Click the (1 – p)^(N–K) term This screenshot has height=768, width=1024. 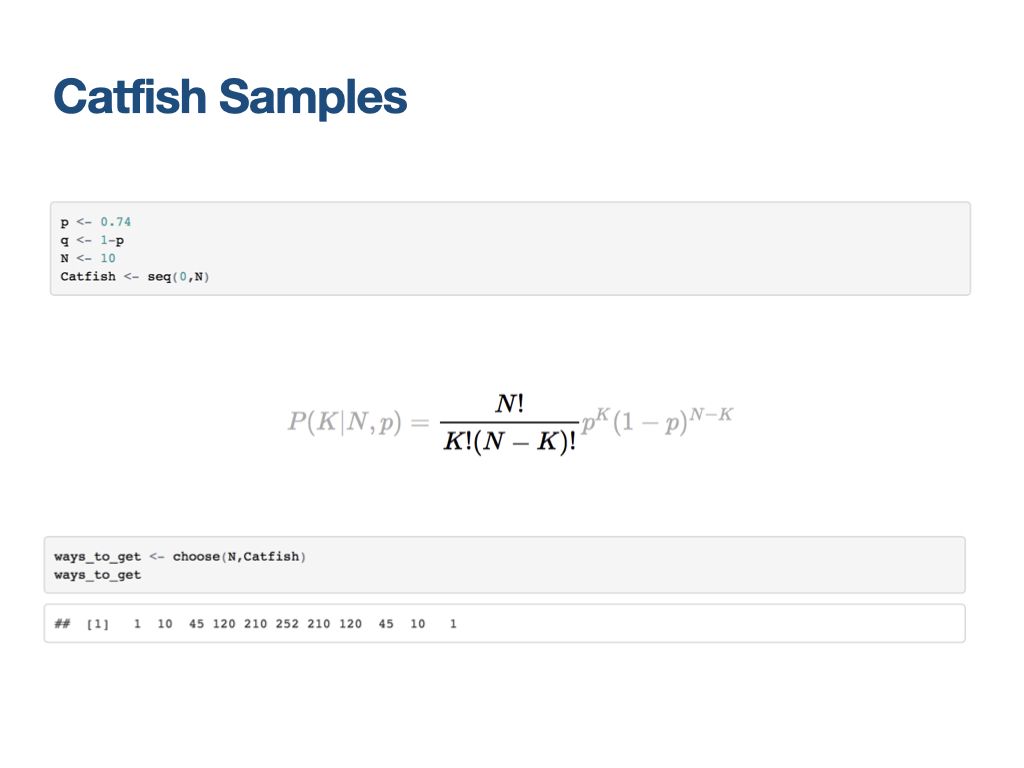[x=673, y=421]
